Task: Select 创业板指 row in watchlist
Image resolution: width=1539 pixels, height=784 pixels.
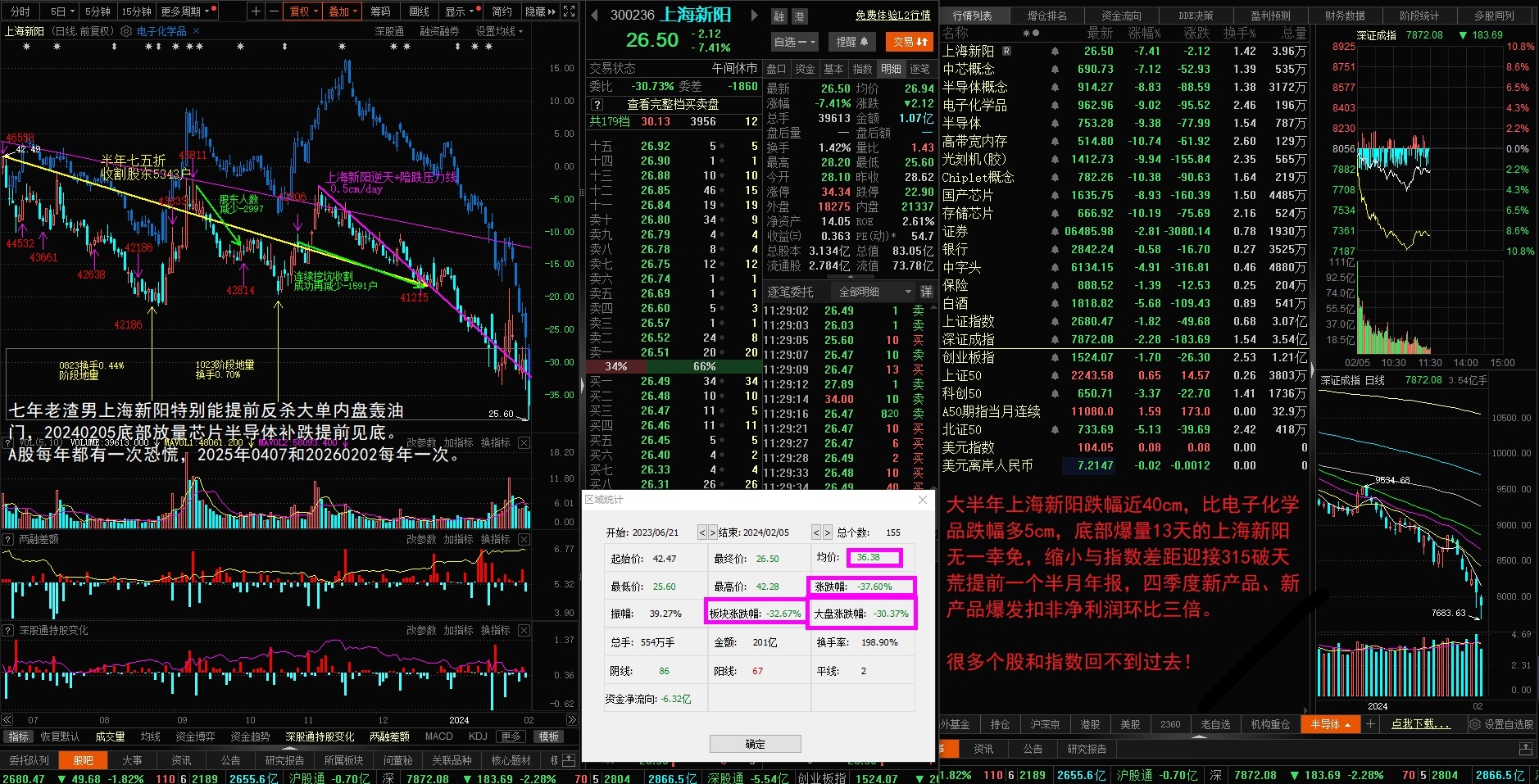Action: click(x=1124, y=357)
